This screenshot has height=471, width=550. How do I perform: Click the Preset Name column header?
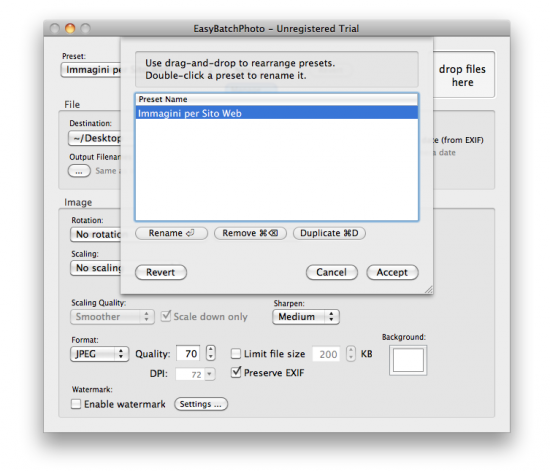point(277,99)
